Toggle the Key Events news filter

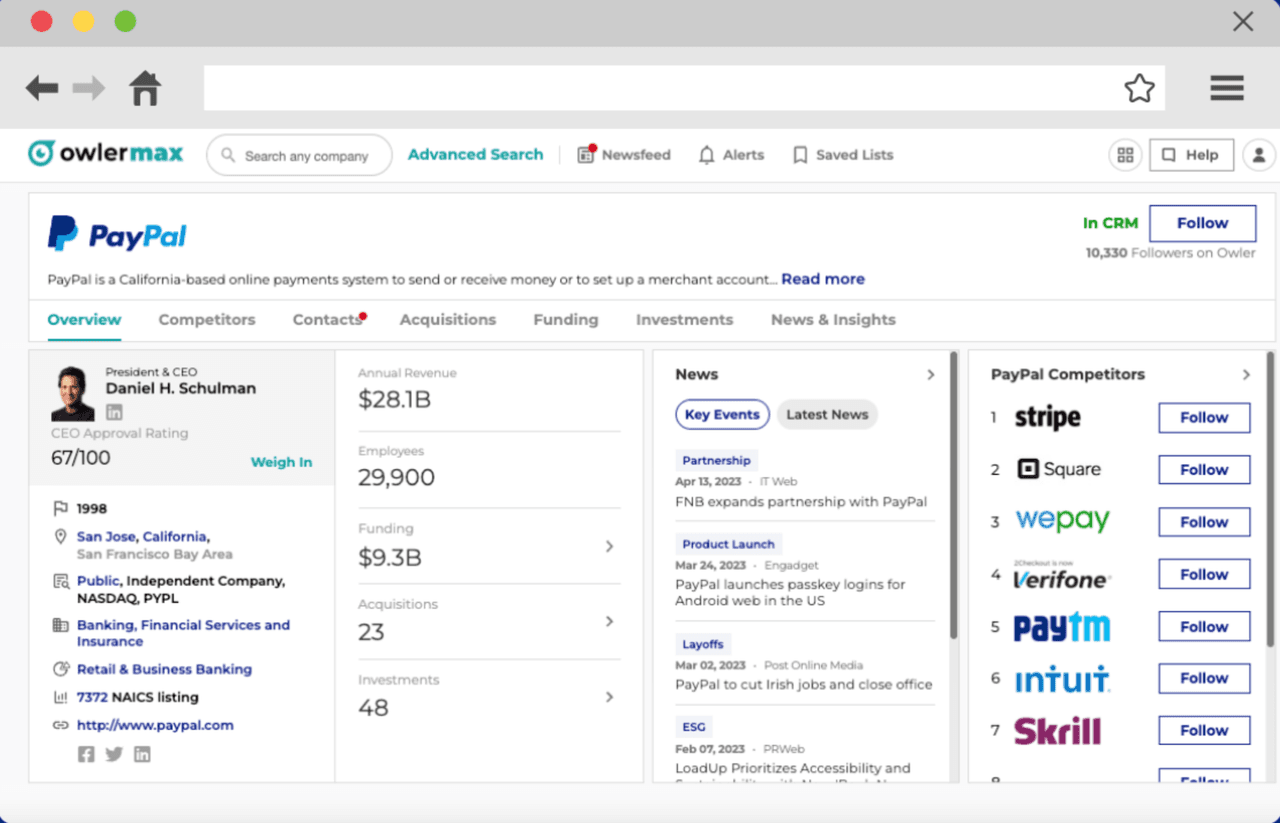(722, 414)
